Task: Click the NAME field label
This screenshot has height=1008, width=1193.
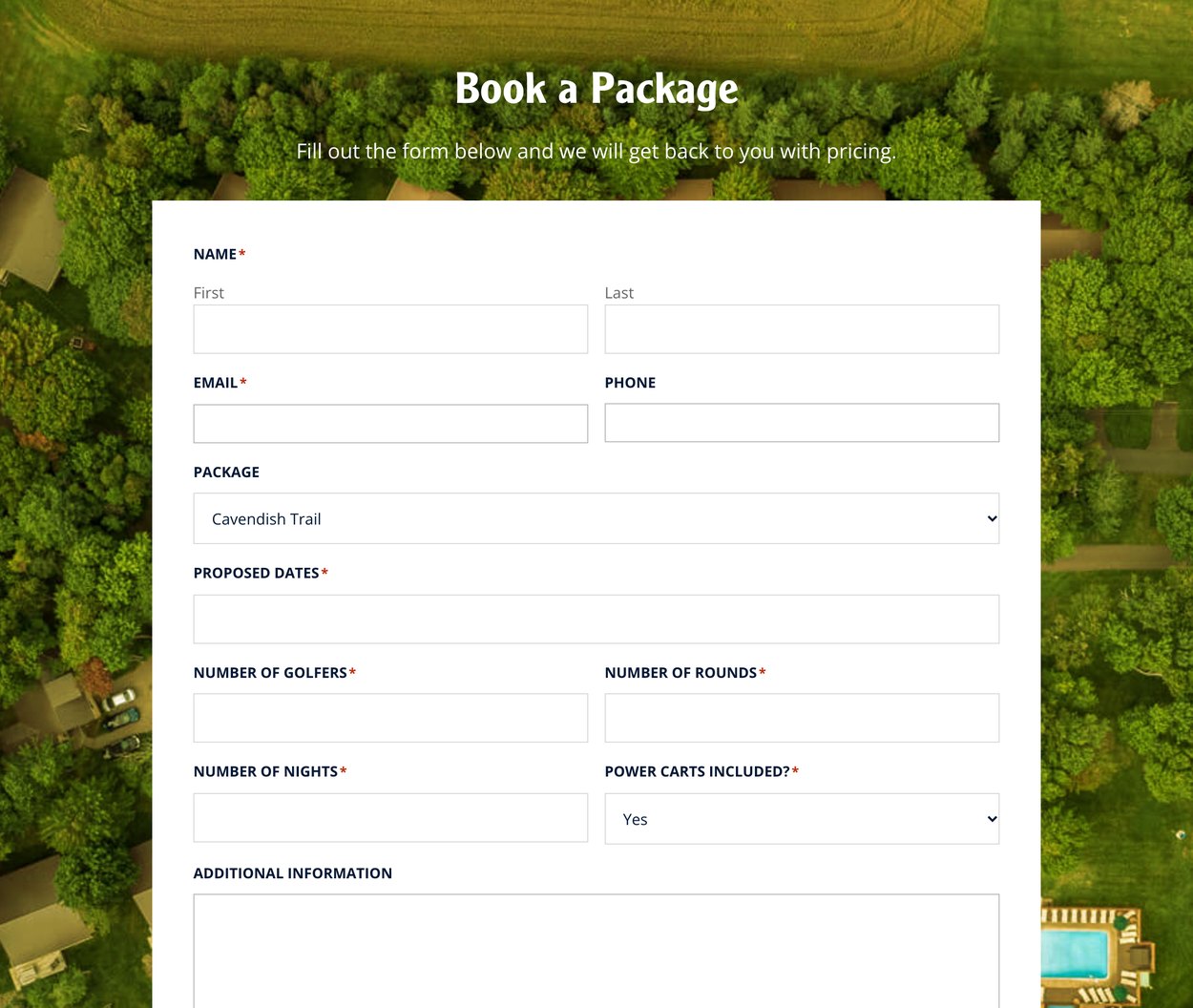Action: point(215,254)
